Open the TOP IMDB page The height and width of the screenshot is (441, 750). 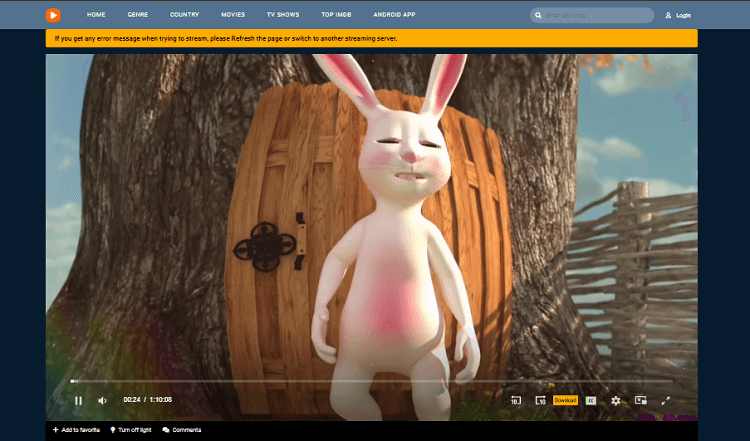tap(336, 15)
